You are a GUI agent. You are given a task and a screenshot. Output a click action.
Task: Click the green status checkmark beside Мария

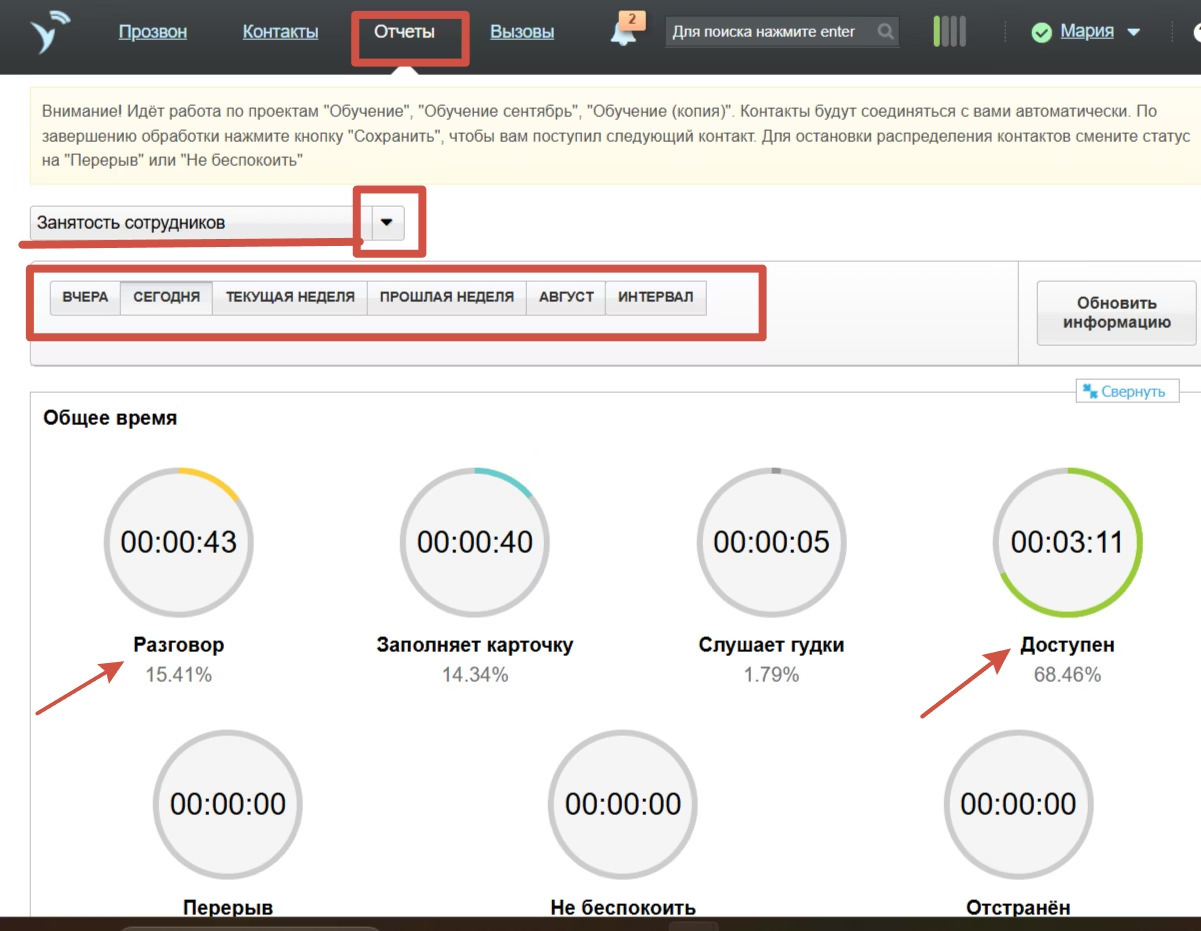click(1042, 33)
